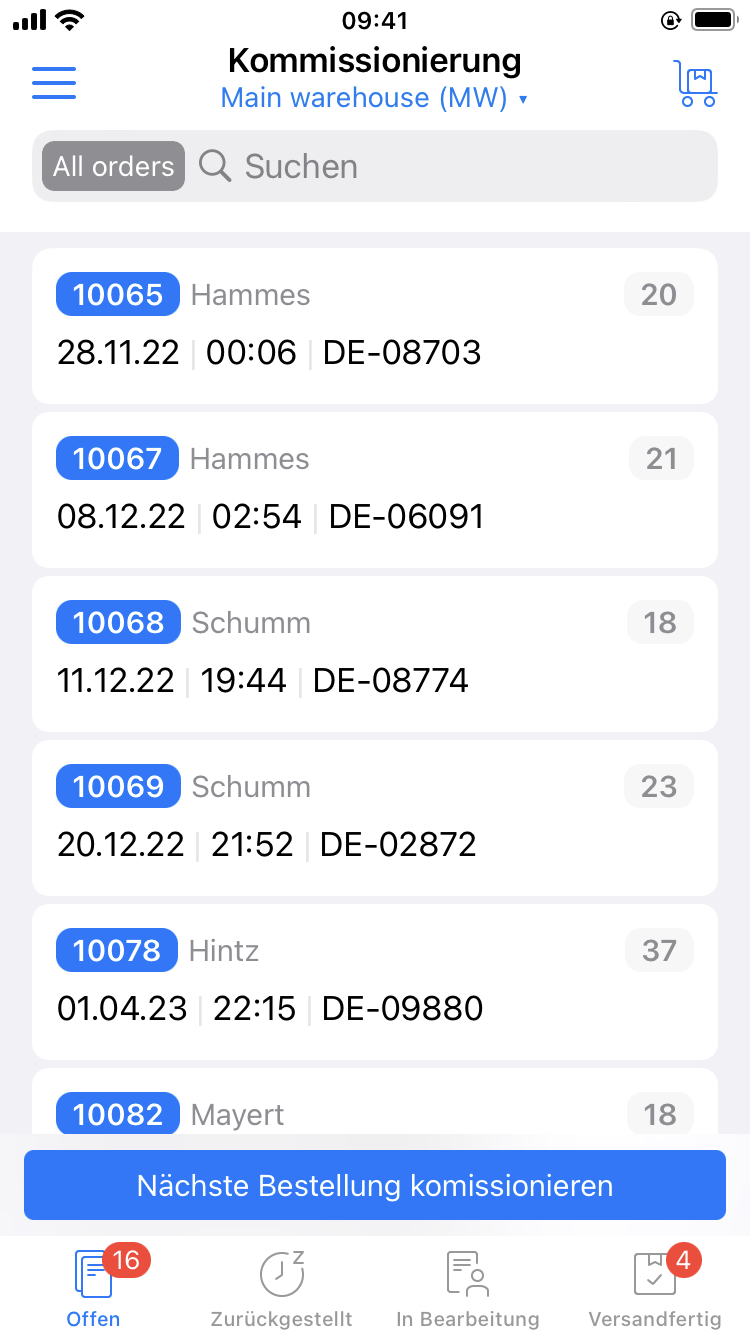Tap the red 16 badge on Offen
Image resolution: width=750 pixels, height=1334 pixels.
[126, 1261]
